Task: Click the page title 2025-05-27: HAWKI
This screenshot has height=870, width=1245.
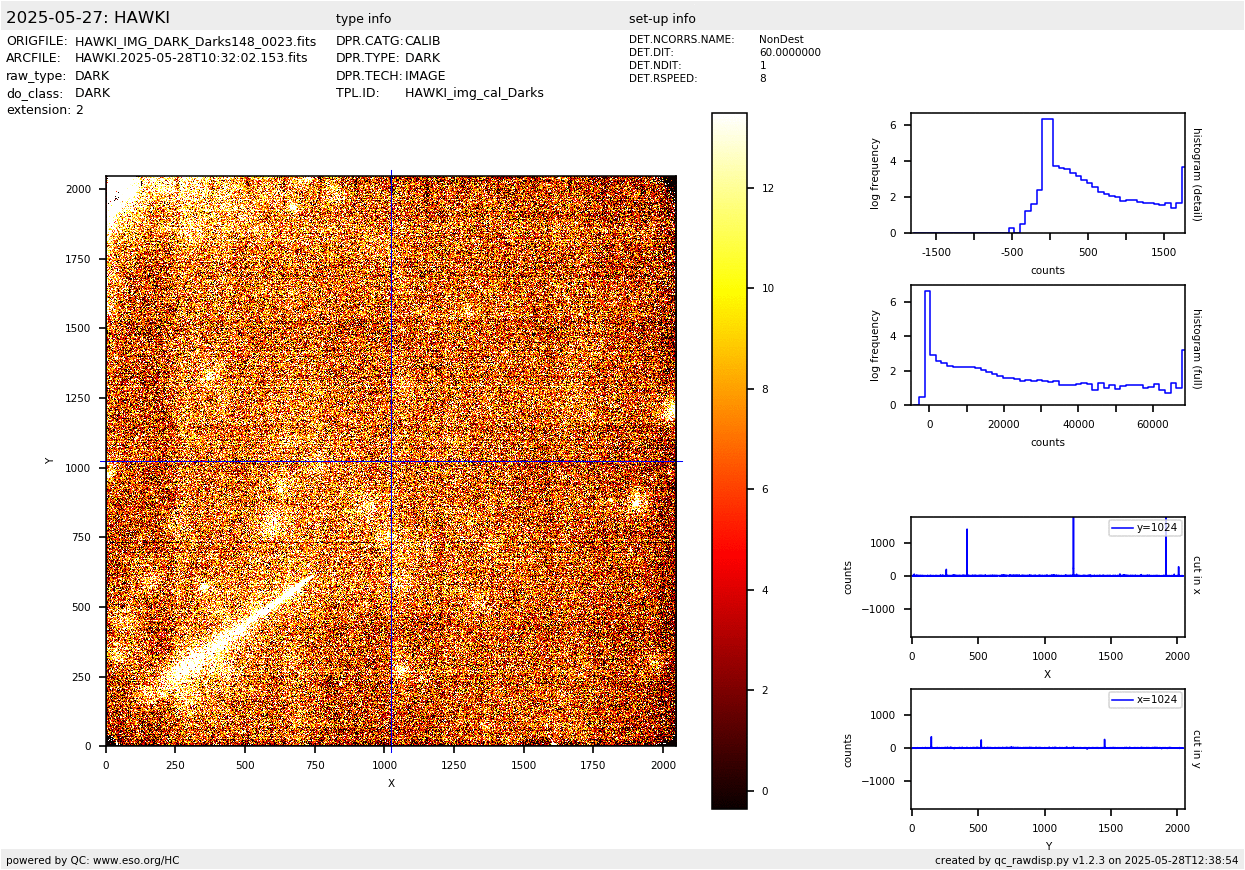Action: coord(88,18)
